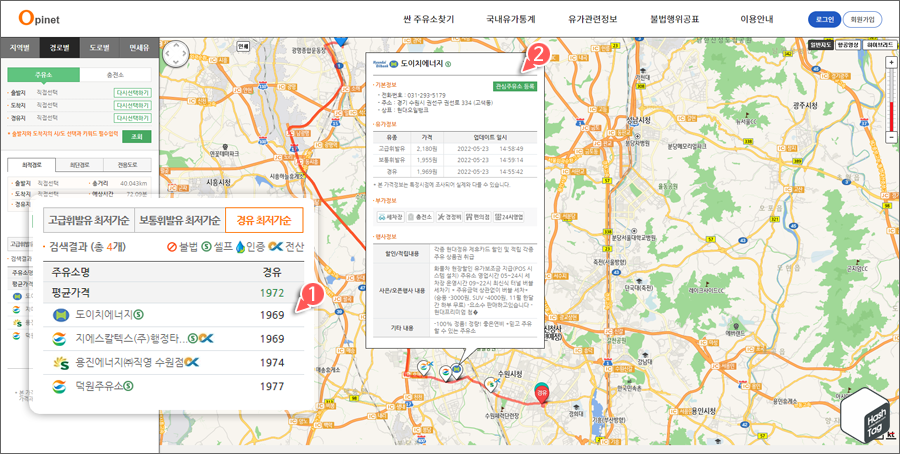Switch to the 면세유 tab
This screenshot has height=454, width=900.
pos(139,48)
